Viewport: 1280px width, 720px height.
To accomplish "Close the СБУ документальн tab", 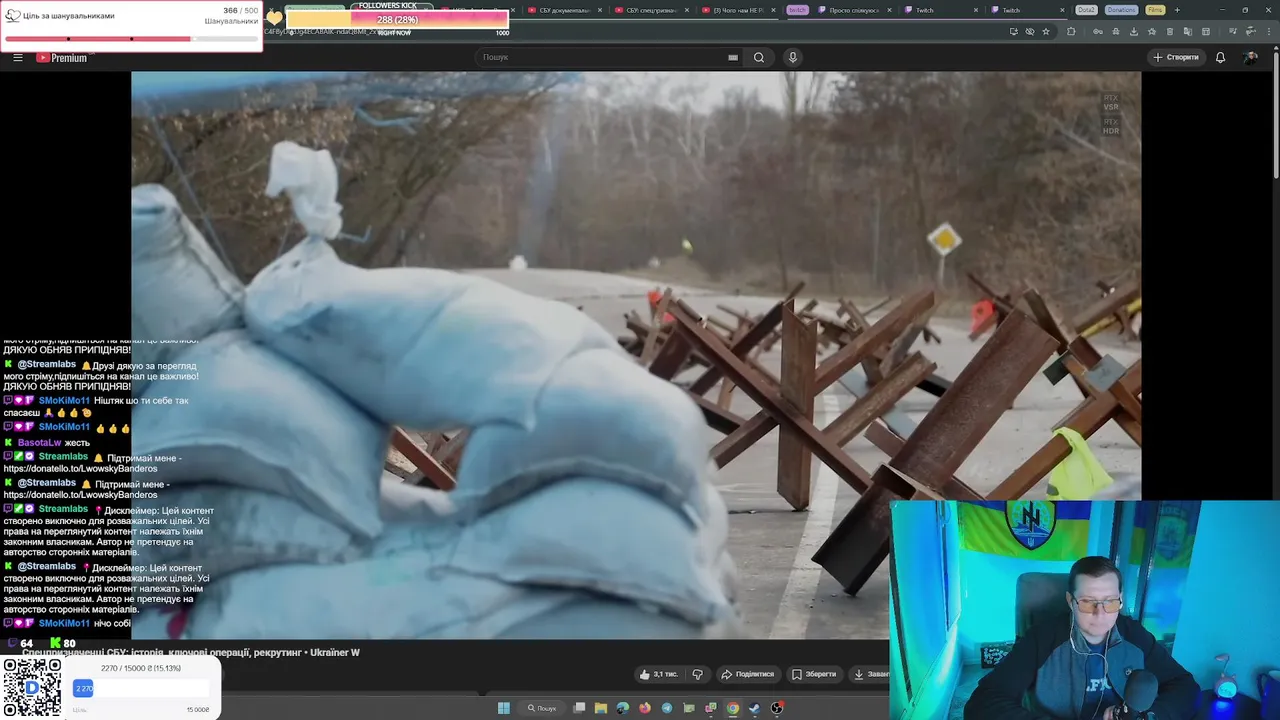I will pos(600,10).
